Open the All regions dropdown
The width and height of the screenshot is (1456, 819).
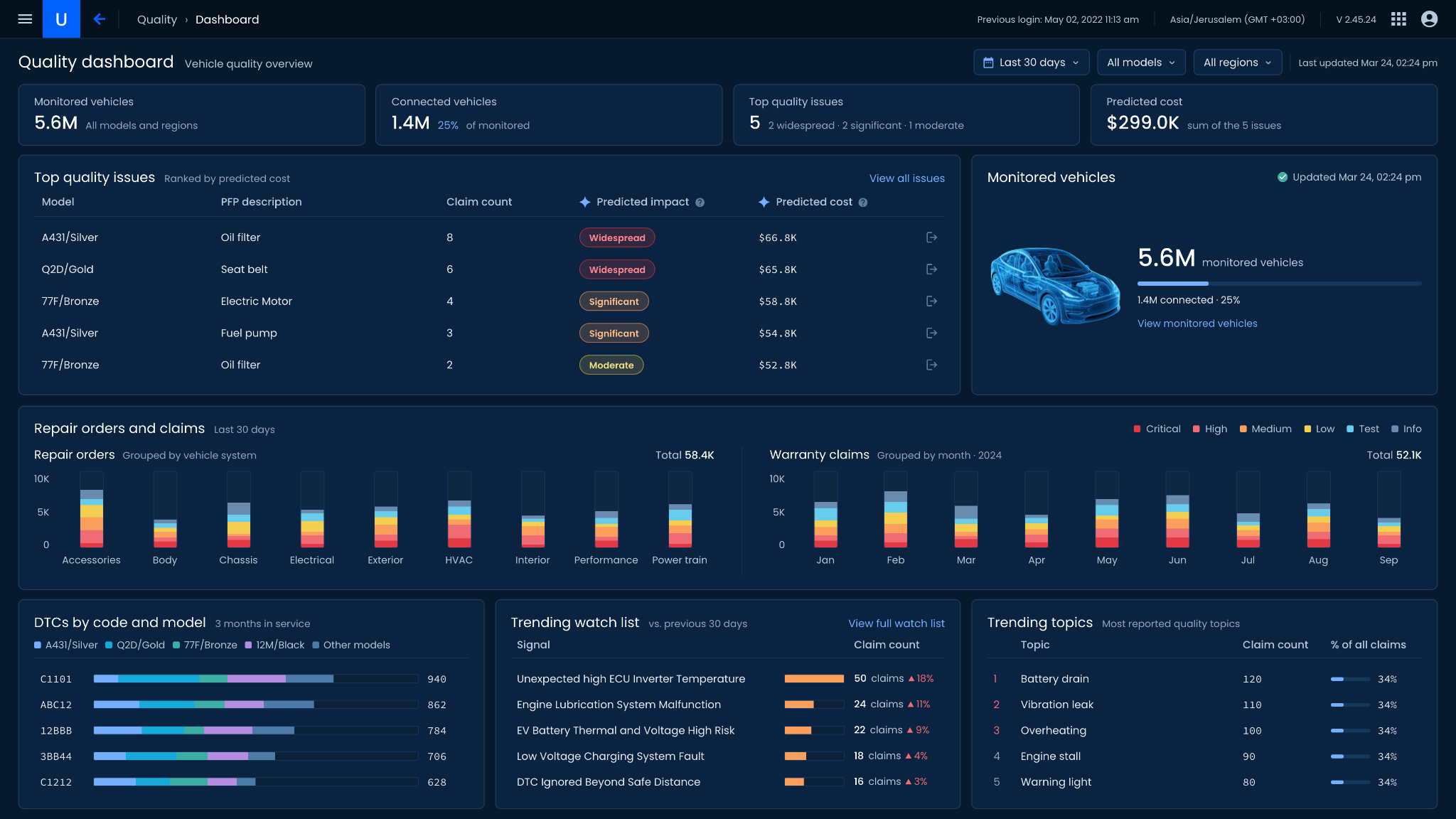[1238, 63]
